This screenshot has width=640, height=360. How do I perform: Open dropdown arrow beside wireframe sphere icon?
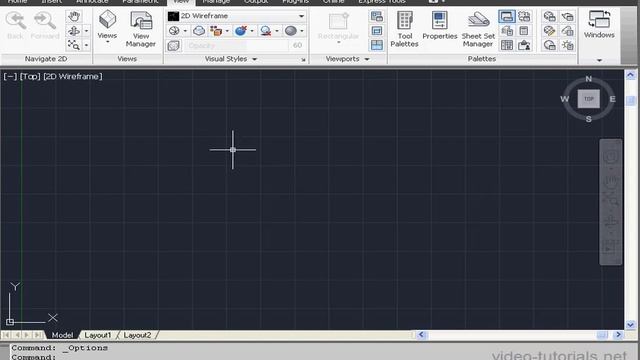[185, 31]
